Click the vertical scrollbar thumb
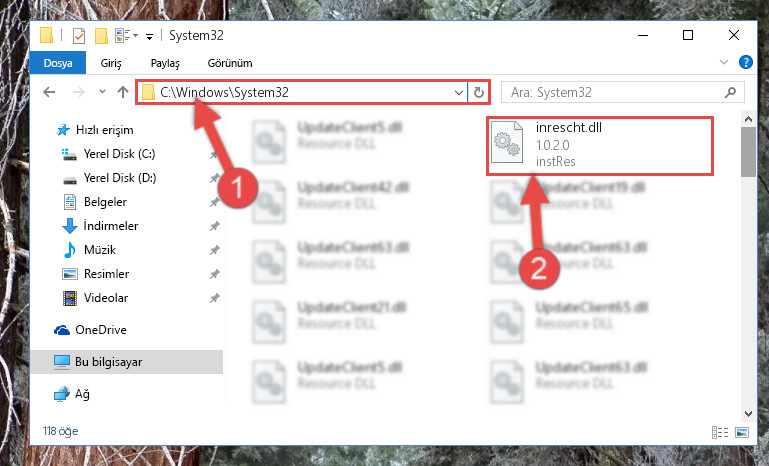Viewport: 769px width, 466px height. coord(748,152)
